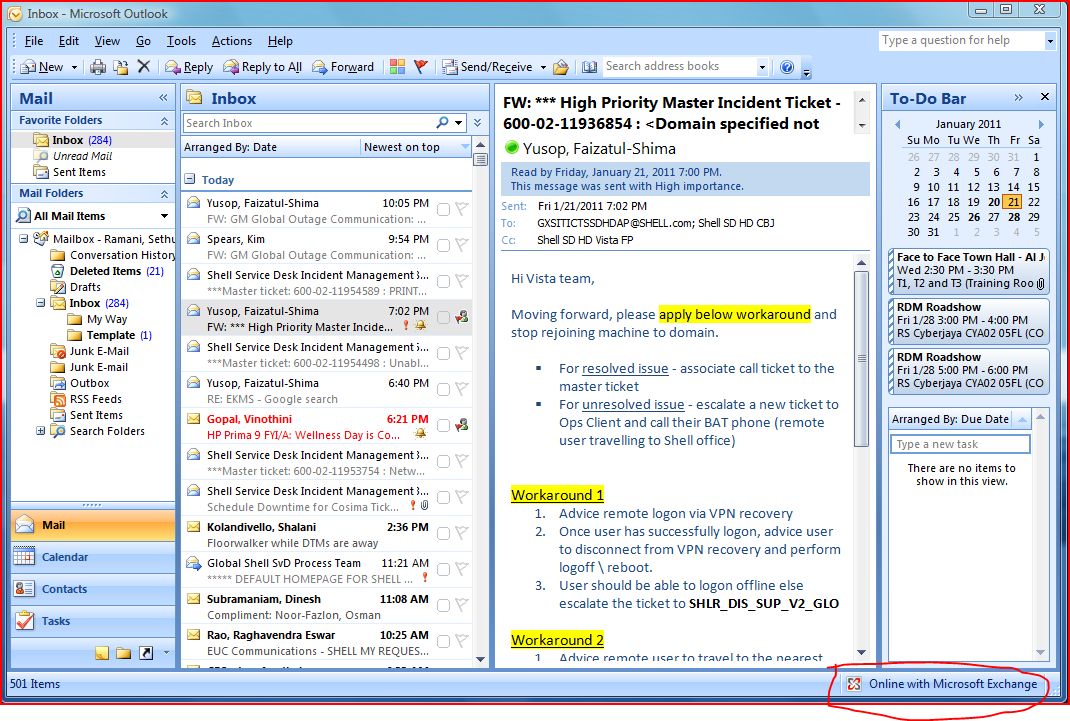Click the resolved issue link in the email

pos(627,368)
